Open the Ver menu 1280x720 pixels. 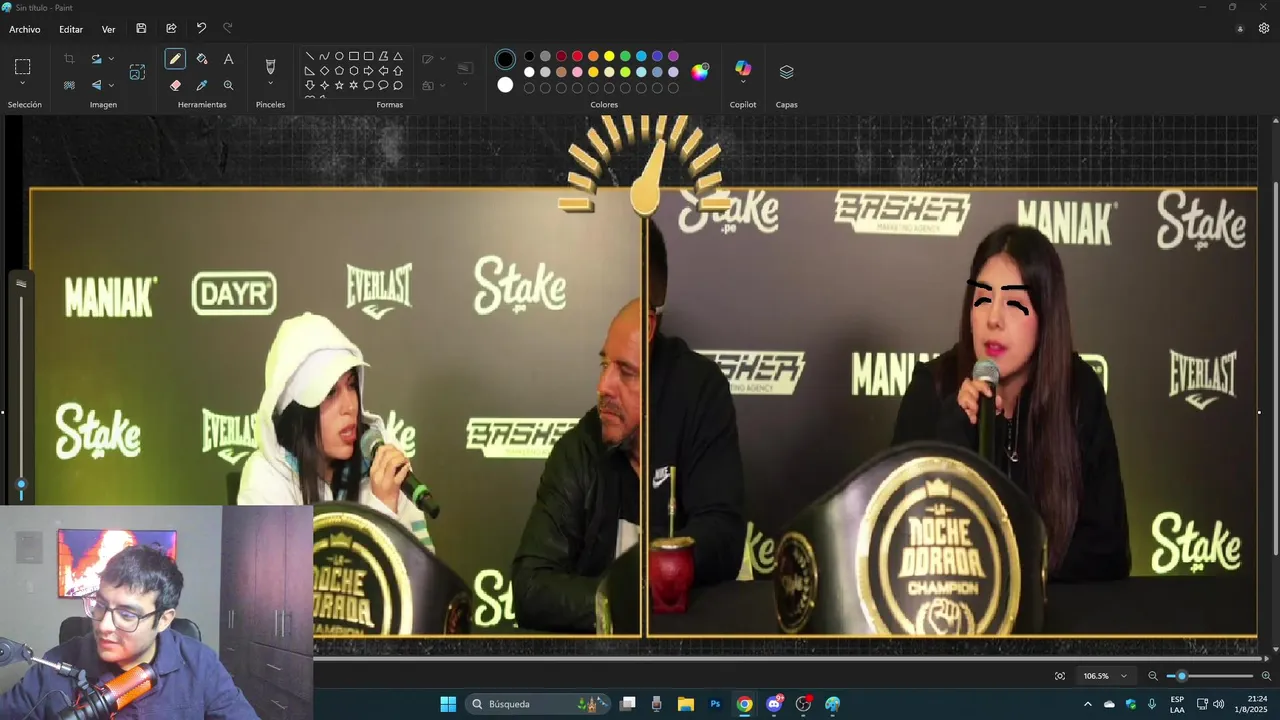108,29
